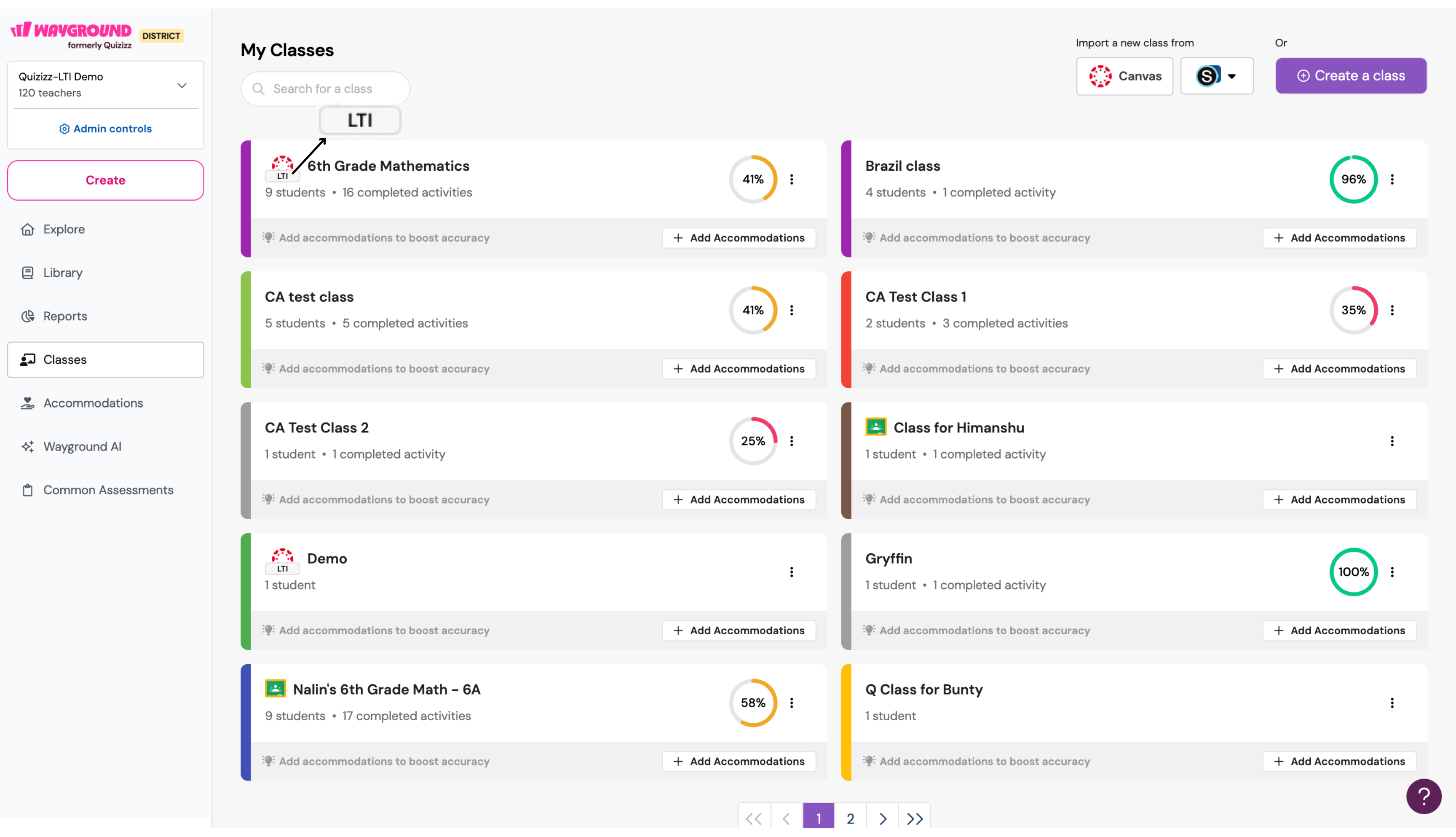Viewport: 1456px width, 837px height.
Task: Open the three-dot menu for Brazil class
Action: pyautogui.click(x=1392, y=180)
